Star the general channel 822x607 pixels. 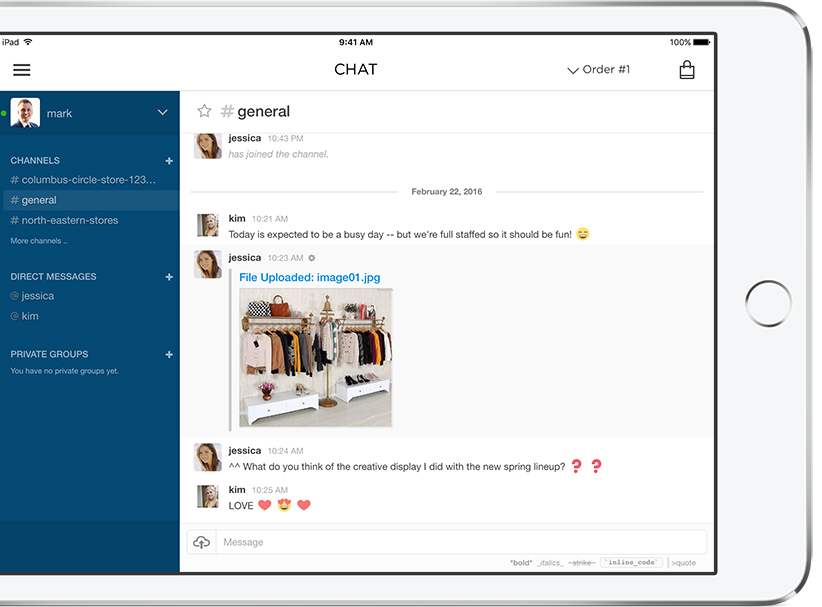(x=204, y=111)
